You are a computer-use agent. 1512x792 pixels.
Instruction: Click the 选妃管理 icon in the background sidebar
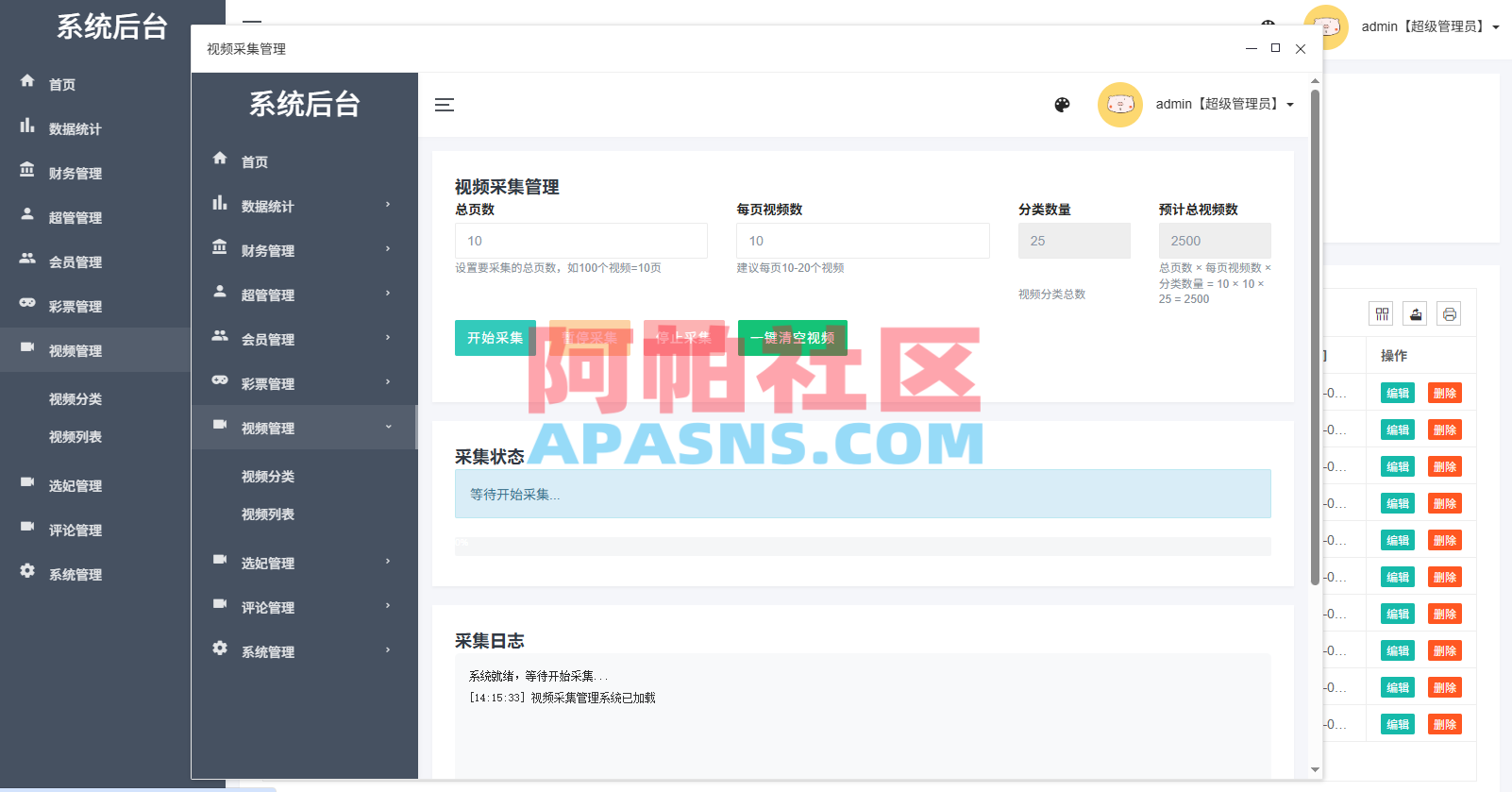click(x=27, y=481)
